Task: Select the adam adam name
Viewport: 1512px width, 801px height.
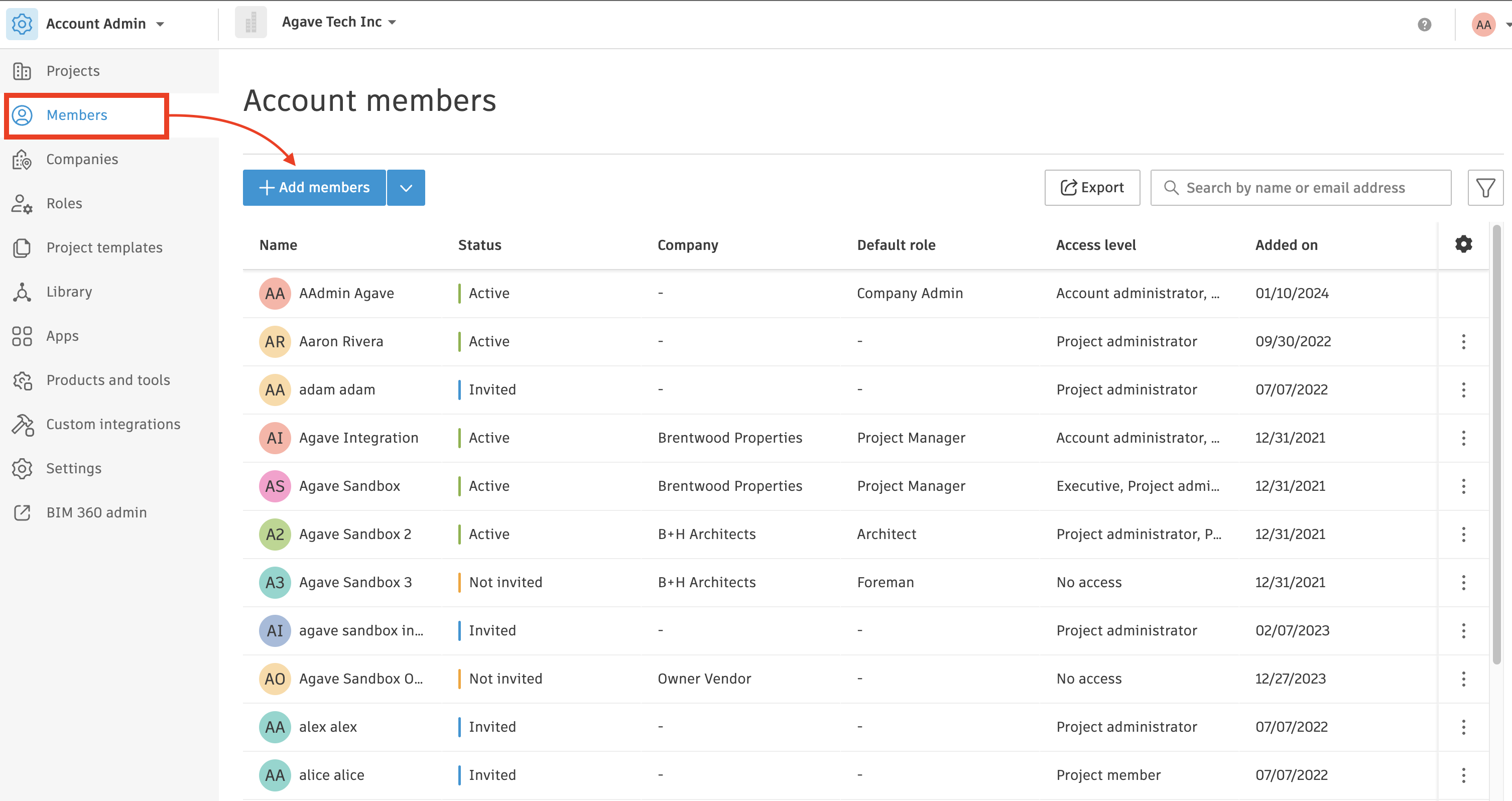Action: click(x=337, y=389)
